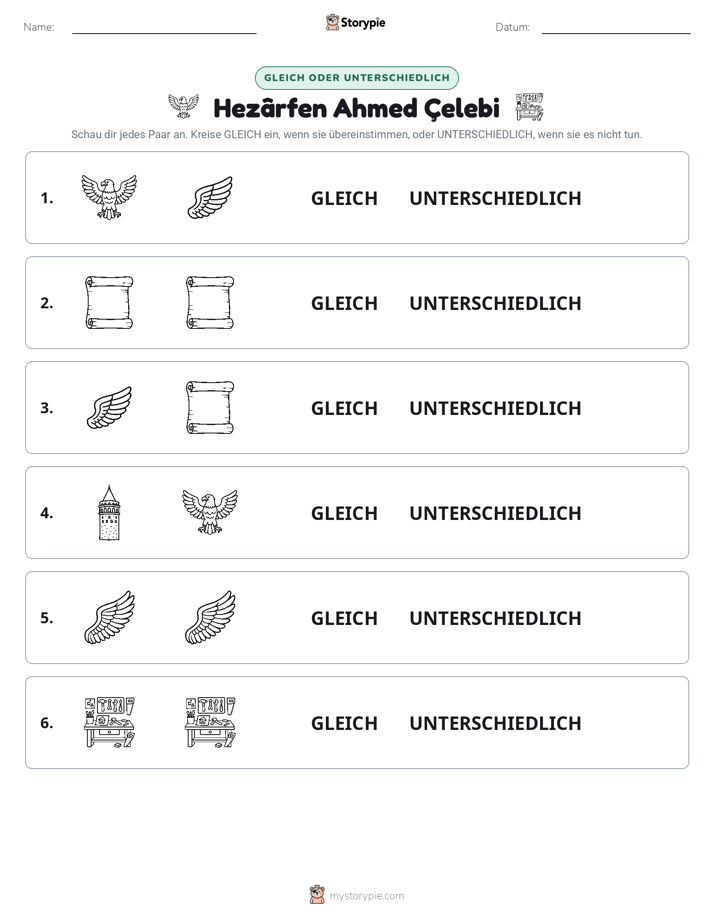Select the eagle image in row 4
The width and height of the screenshot is (714, 924).
[x=210, y=512]
